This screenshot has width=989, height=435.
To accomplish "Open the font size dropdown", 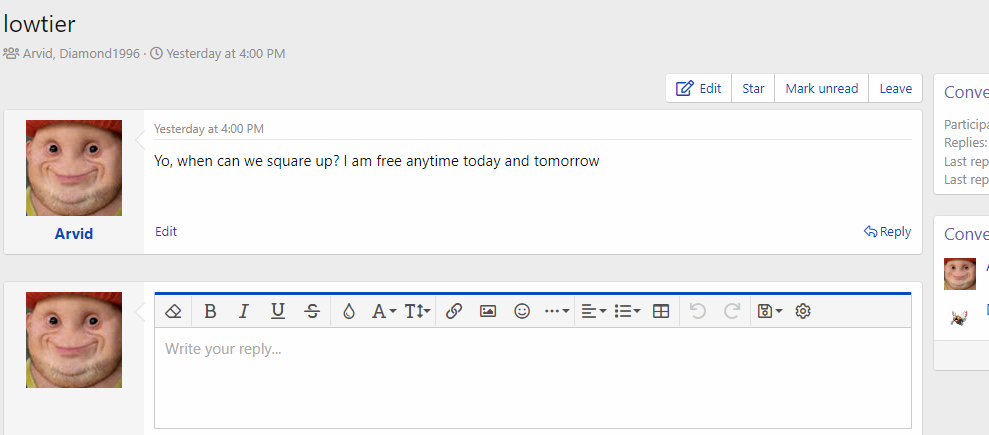I will (x=418, y=311).
